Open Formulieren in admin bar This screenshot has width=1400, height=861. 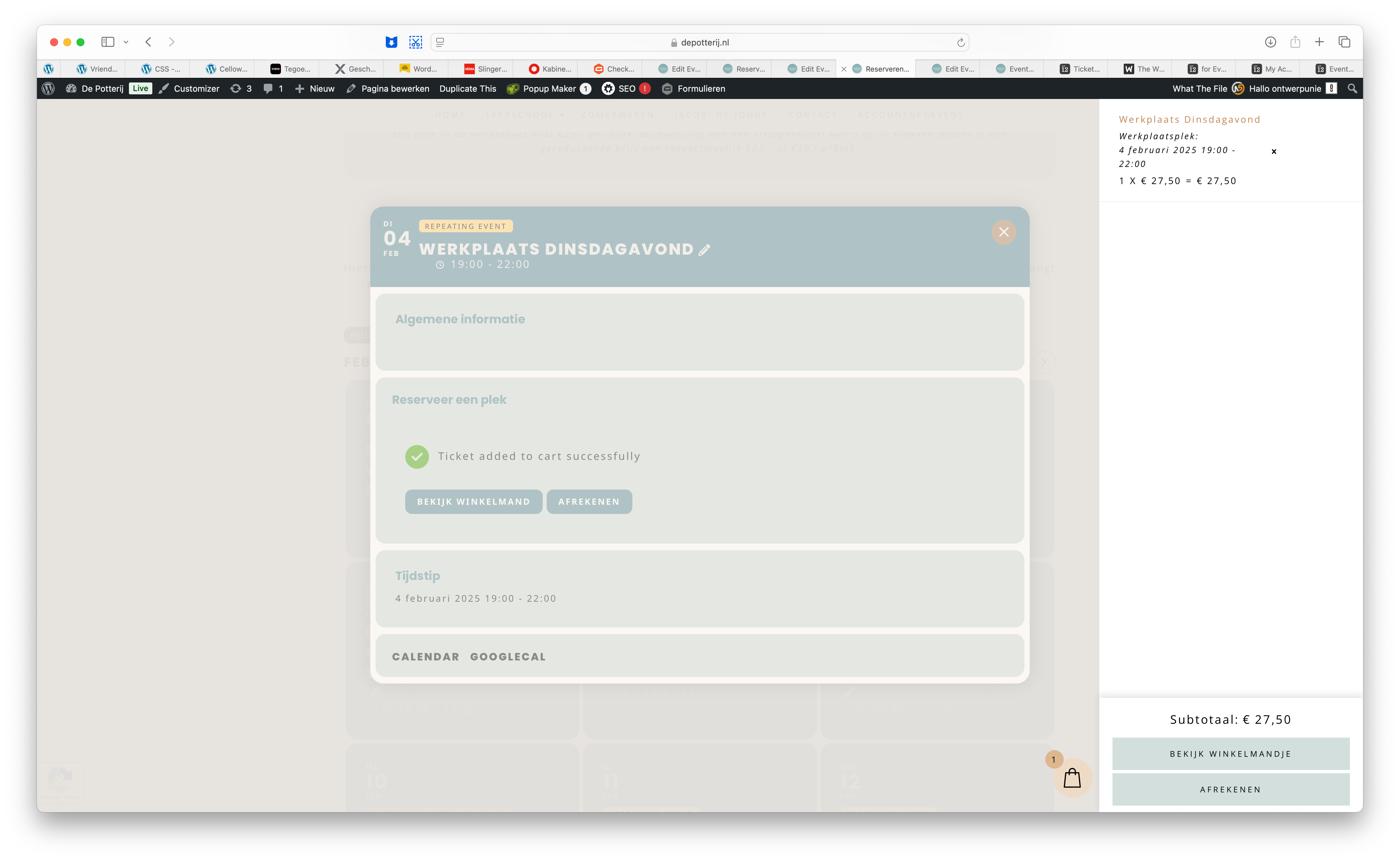pyautogui.click(x=693, y=88)
